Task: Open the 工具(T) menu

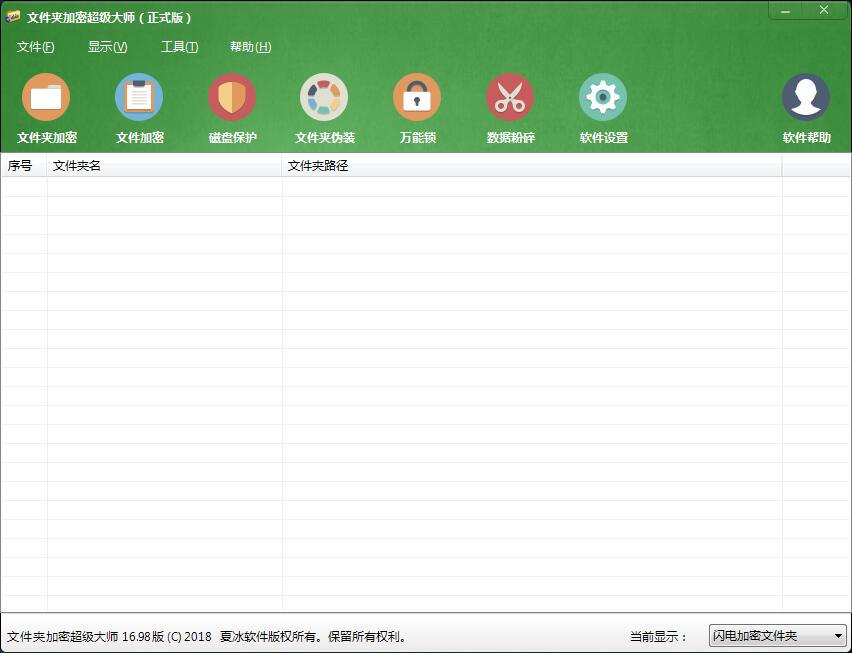Action: click(178, 46)
